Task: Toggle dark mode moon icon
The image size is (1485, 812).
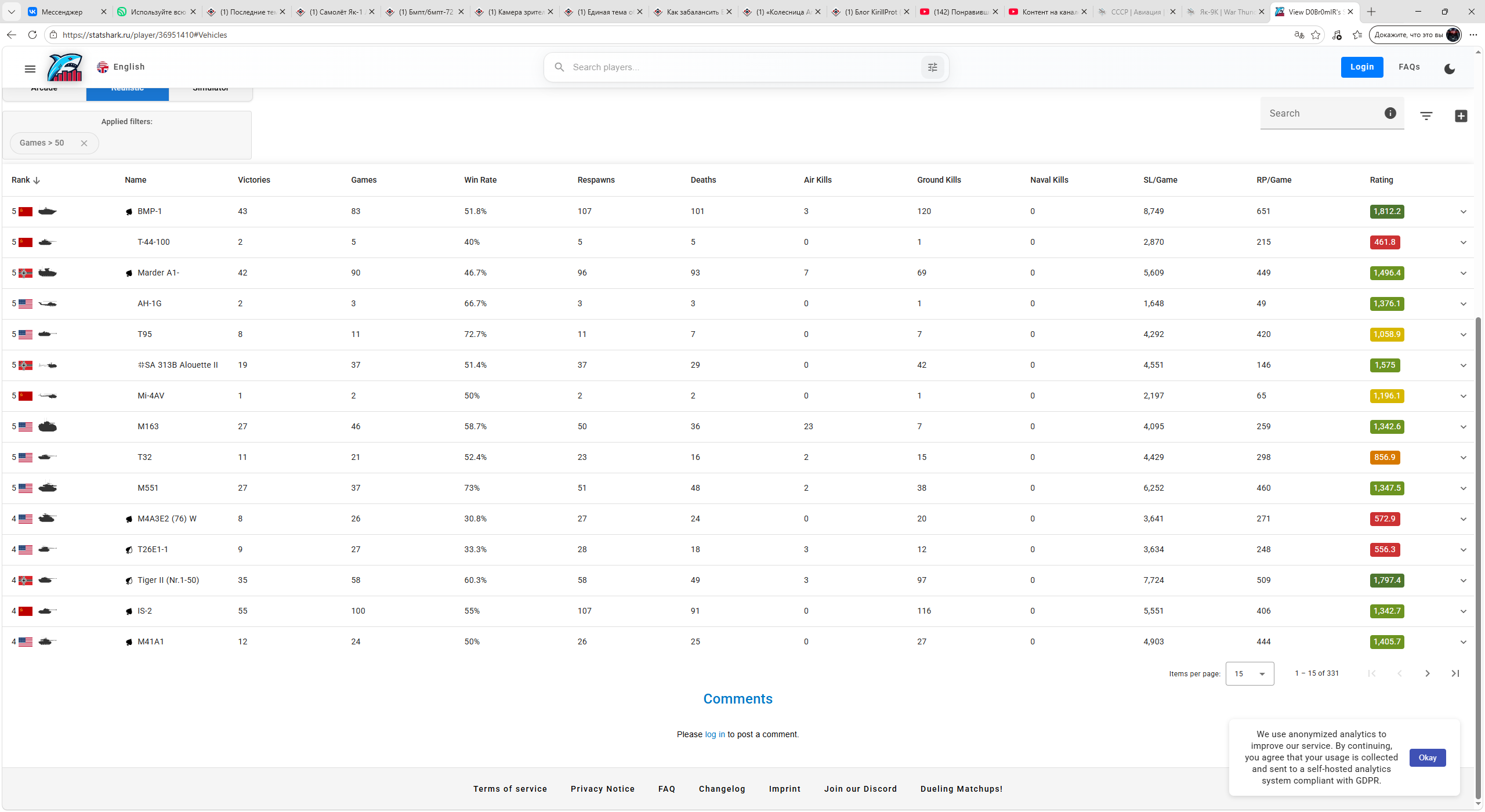Action: 1449,69
